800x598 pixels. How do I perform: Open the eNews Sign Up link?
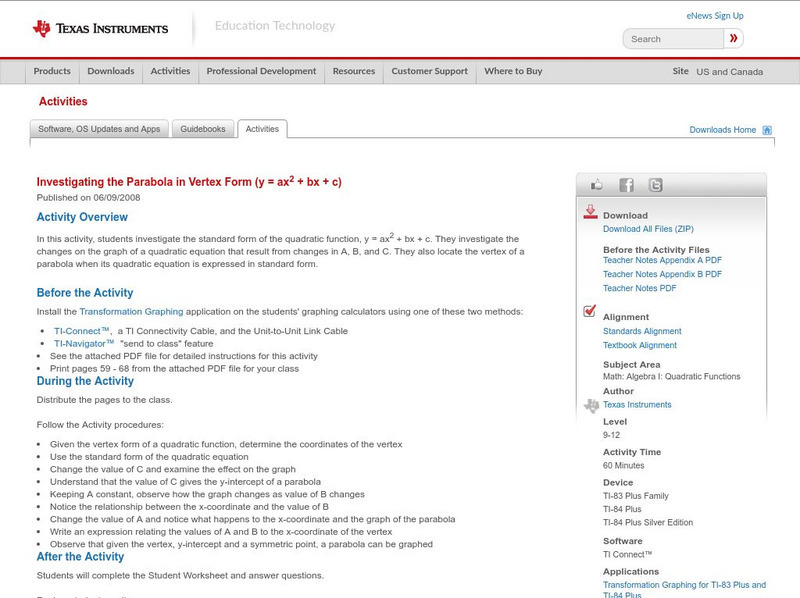click(715, 16)
